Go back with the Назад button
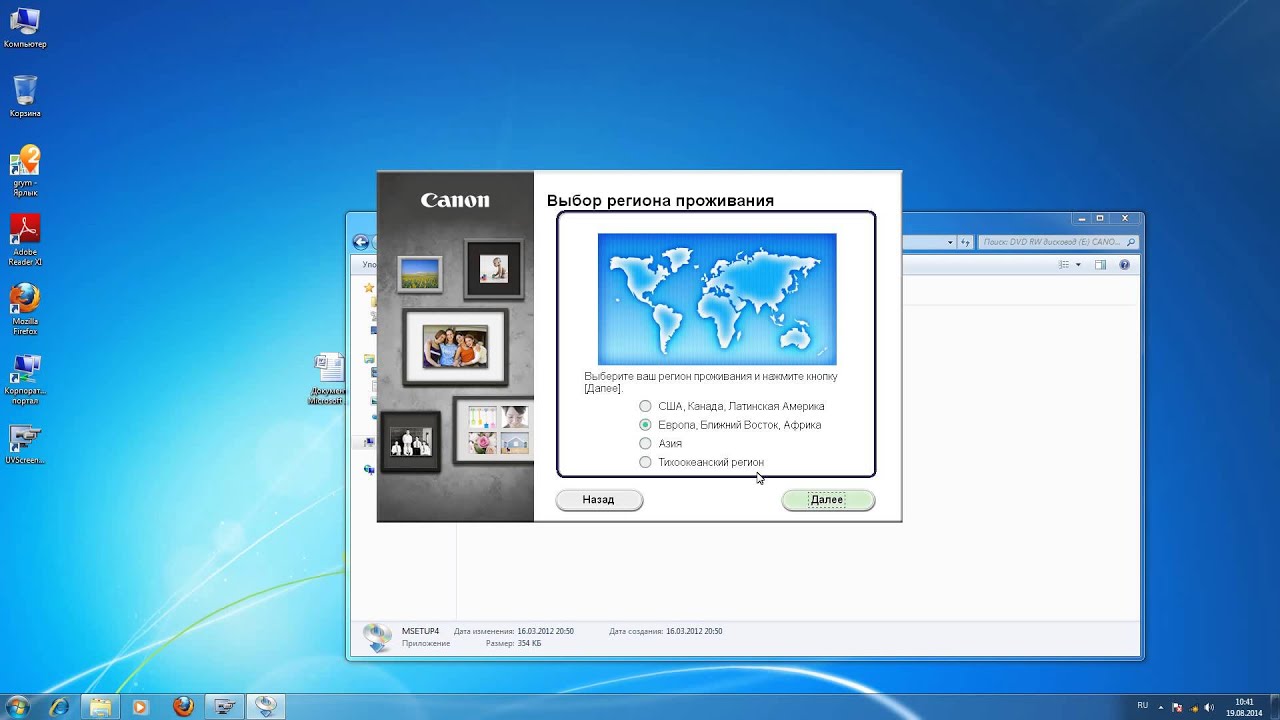 point(599,500)
